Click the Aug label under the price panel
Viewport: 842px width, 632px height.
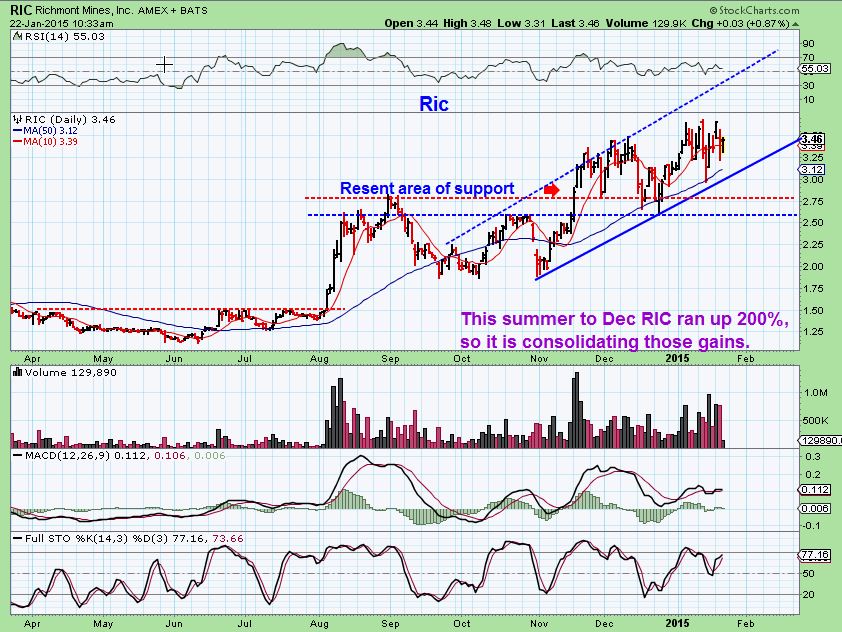point(319,359)
